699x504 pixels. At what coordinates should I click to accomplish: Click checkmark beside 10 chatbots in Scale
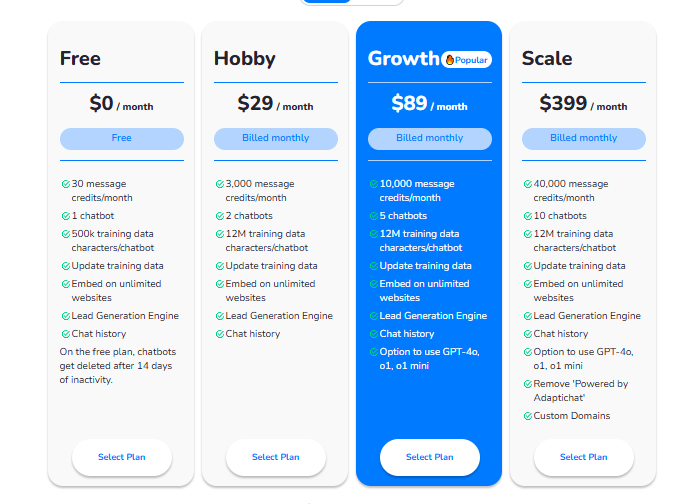coord(528,216)
